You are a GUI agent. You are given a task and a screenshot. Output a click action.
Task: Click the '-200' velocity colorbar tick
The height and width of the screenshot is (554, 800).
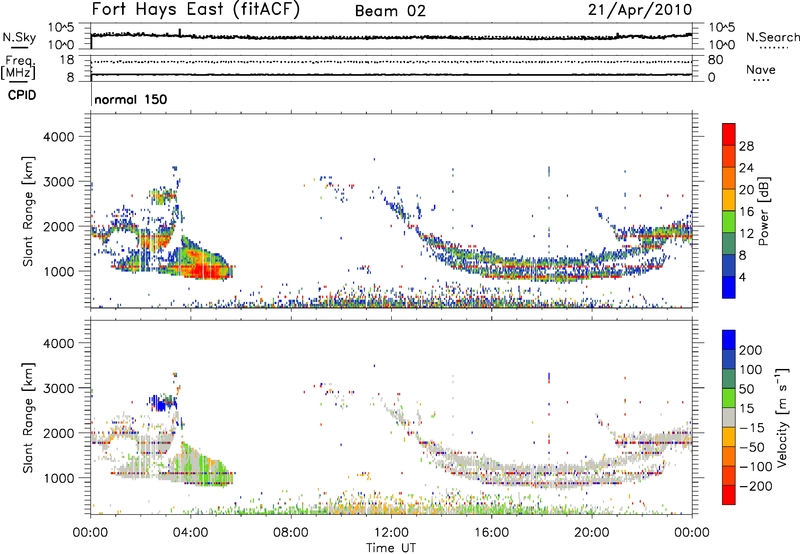pyautogui.click(x=756, y=486)
